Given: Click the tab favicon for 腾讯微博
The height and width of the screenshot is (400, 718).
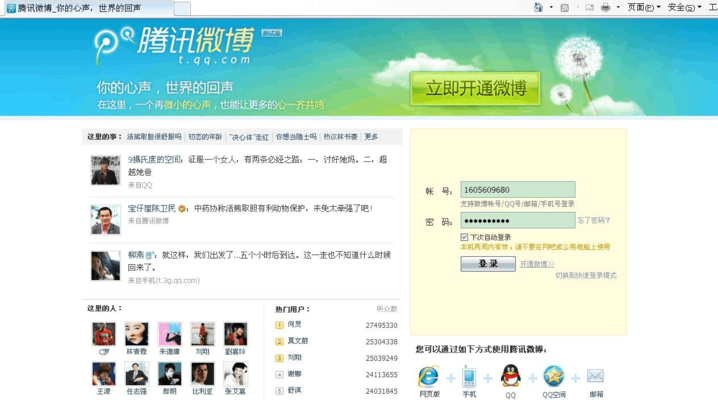Looking at the screenshot, I should click(x=11, y=8).
